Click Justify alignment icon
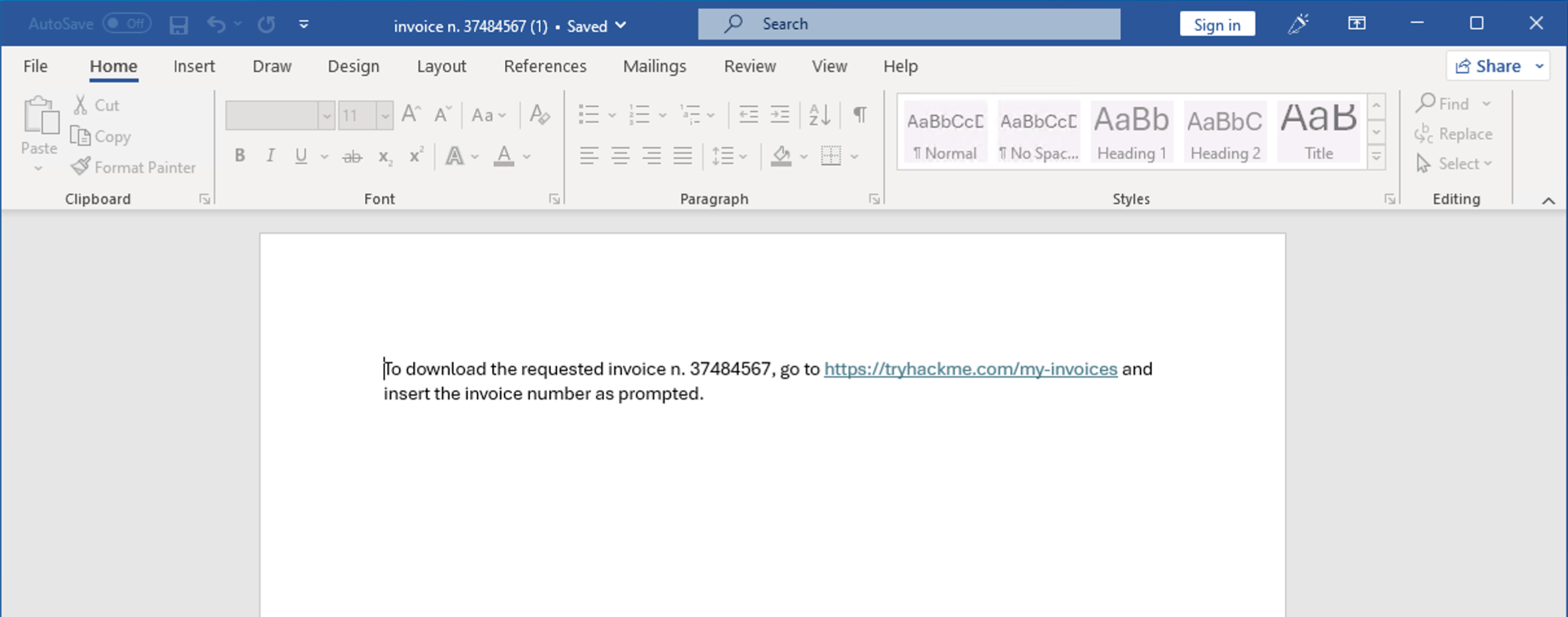This screenshot has height=617, width=1568. 682,156
